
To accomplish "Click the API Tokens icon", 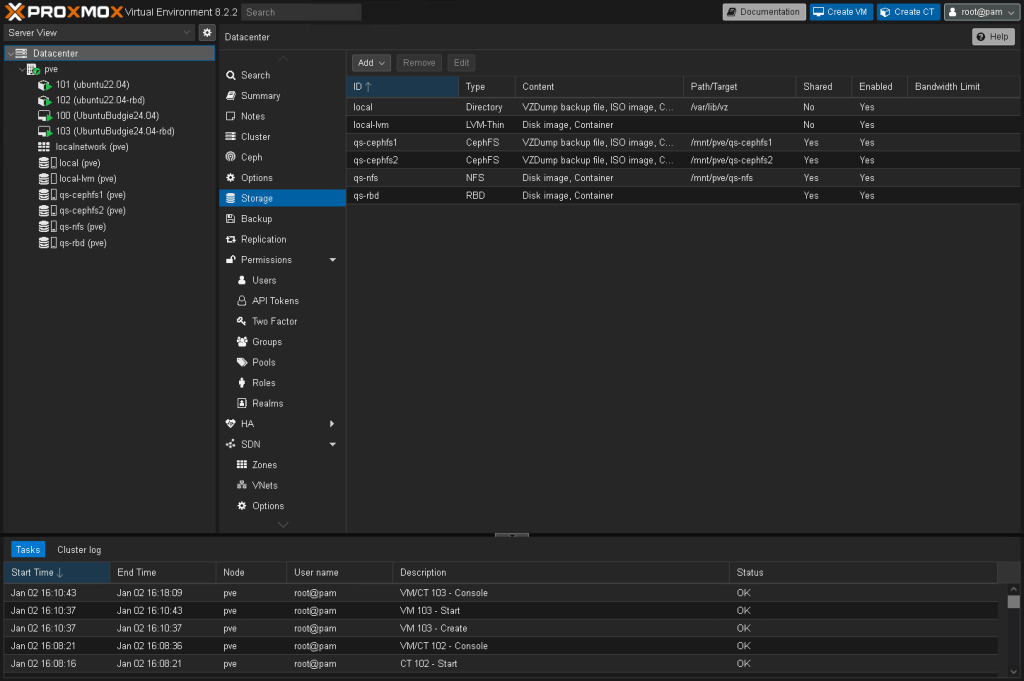I will tap(242, 301).
